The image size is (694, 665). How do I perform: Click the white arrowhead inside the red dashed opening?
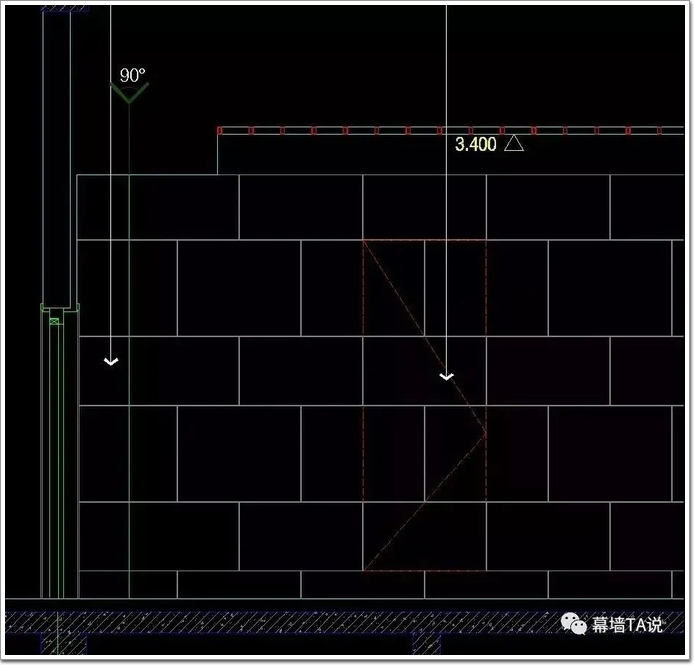click(447, 376)
